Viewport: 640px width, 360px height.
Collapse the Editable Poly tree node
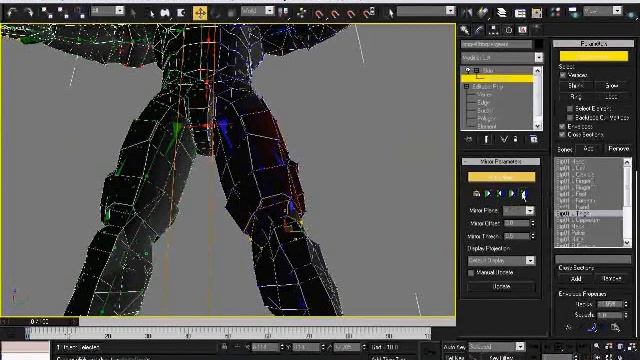click(x=467, y=87)
